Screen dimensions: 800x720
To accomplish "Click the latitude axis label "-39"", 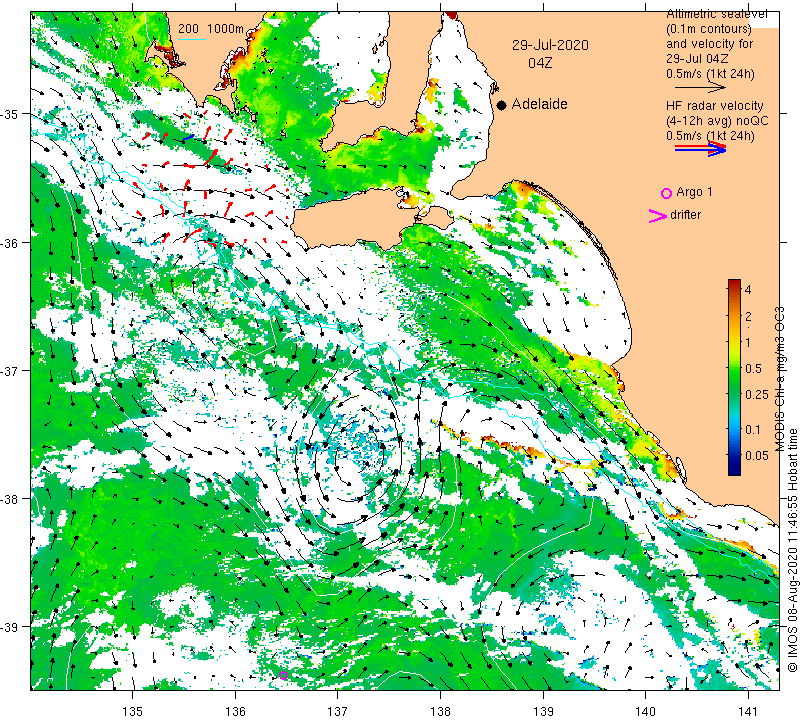I will coord(9,627).
